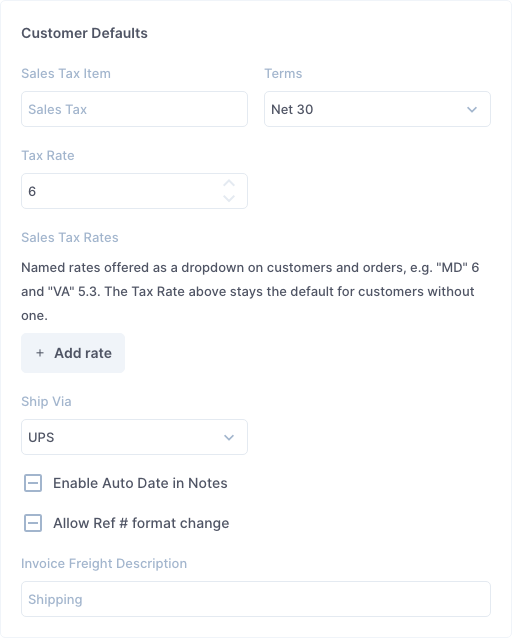Screen dimensions: 512x638
Task: Click the Add rate button
Action: click(73, 353)
